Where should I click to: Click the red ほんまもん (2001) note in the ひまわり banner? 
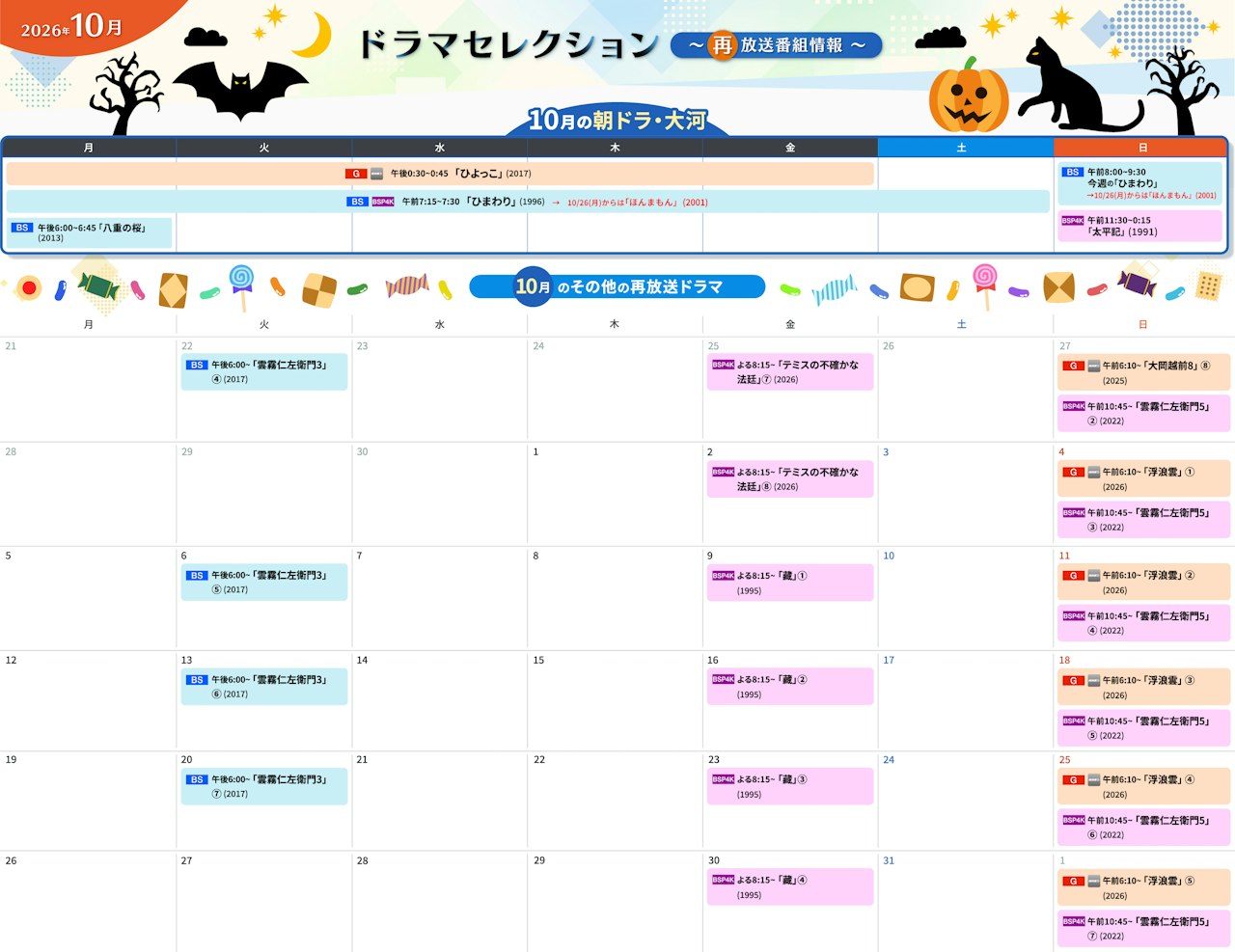coord(638,203)
